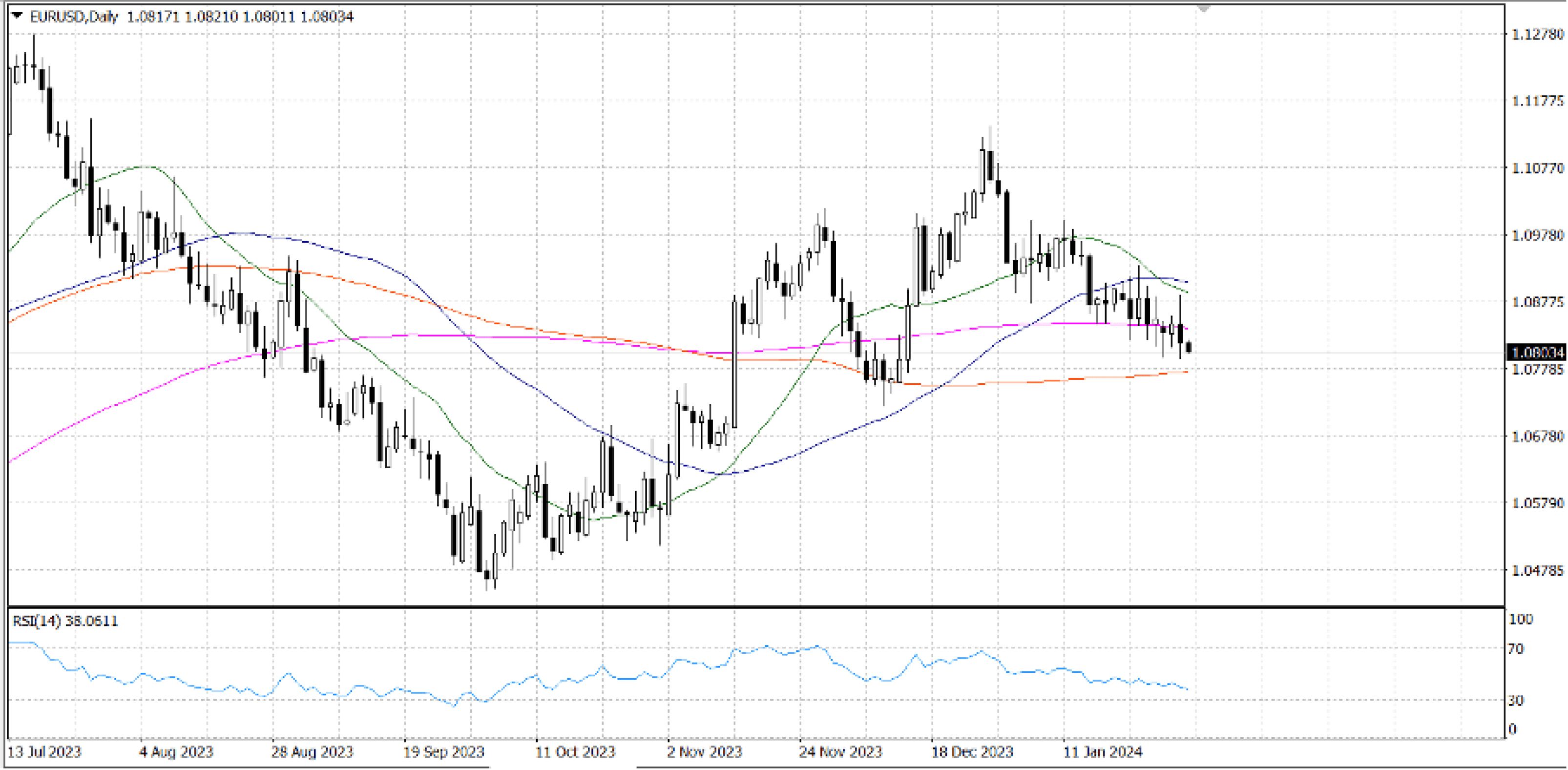Click the 18 Dec 2023 date label
Viewport: 1568px width, 770px height.
(972, 752)
